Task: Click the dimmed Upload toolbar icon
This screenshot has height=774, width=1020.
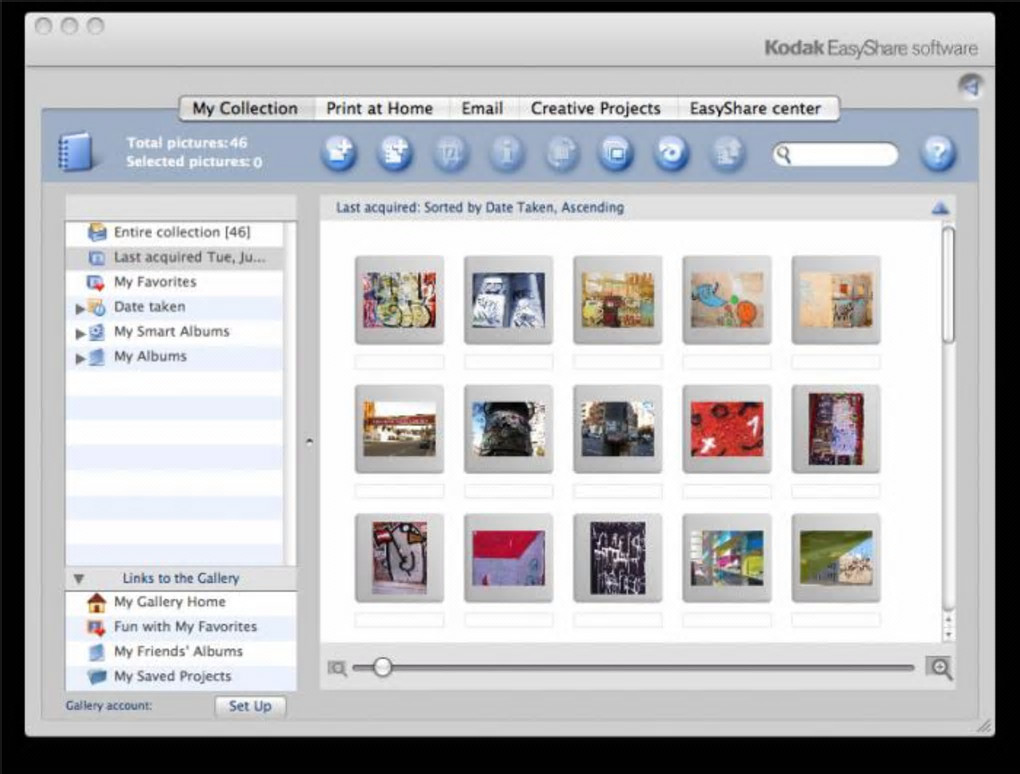Action: tap(727, 153)
